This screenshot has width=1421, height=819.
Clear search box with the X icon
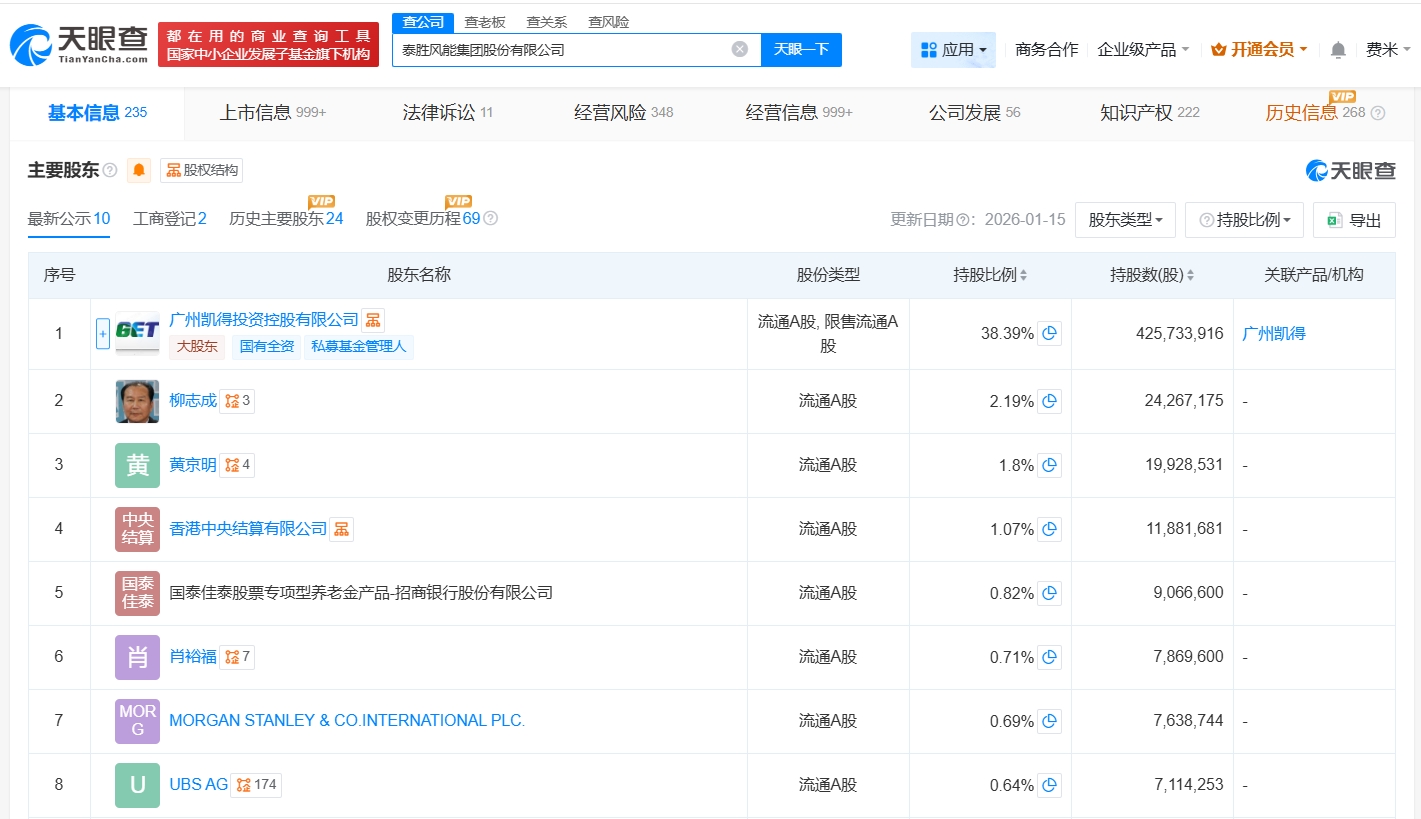coord(739,49)
